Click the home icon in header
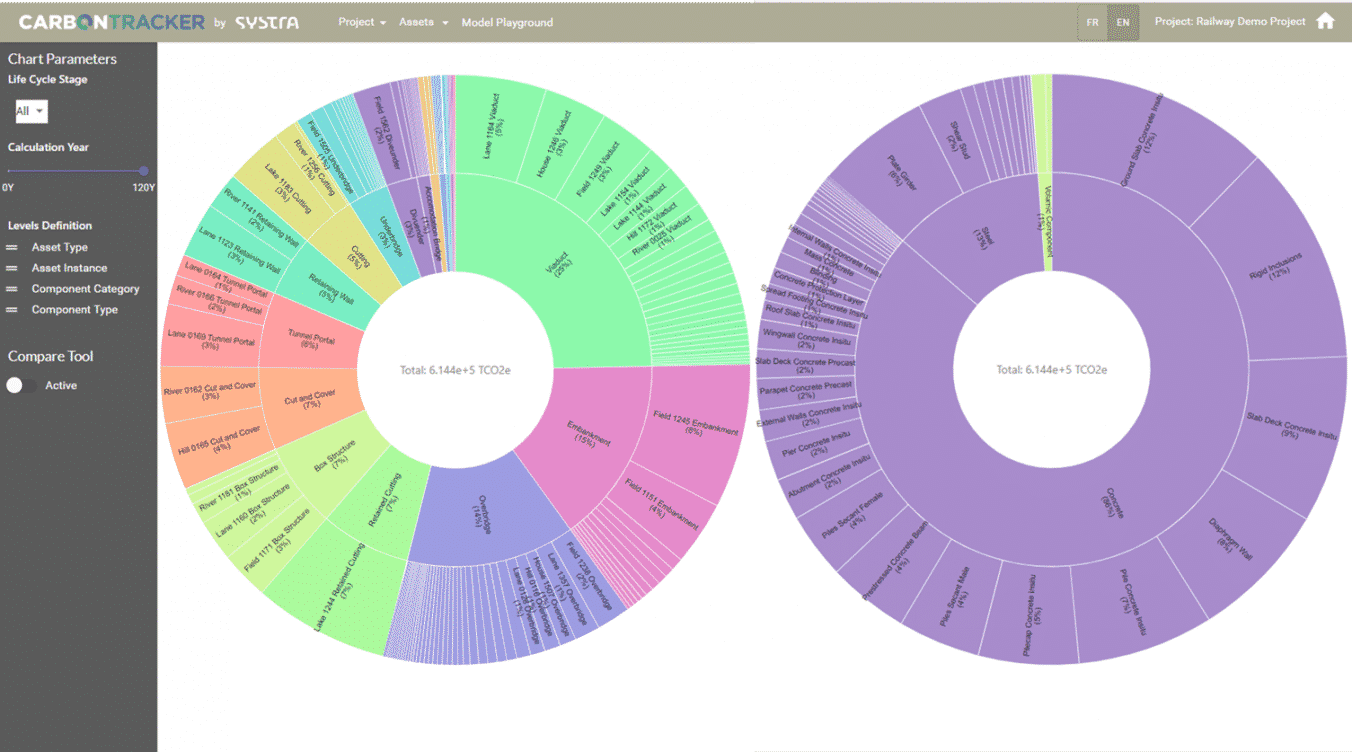This screenshot has width=1352, height=752. click(1325, 21)
